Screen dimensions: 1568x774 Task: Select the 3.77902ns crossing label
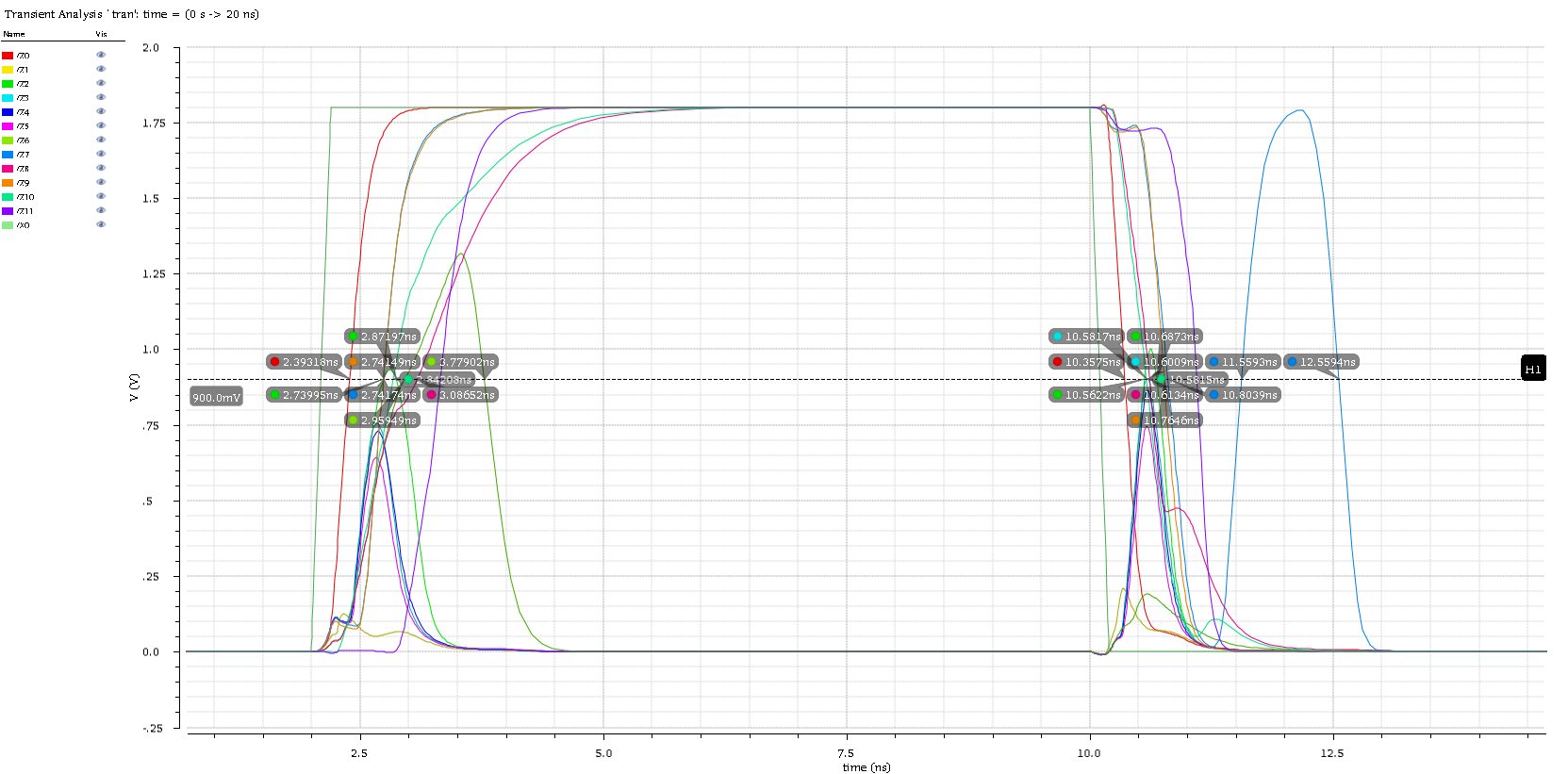tap(460, 362)
